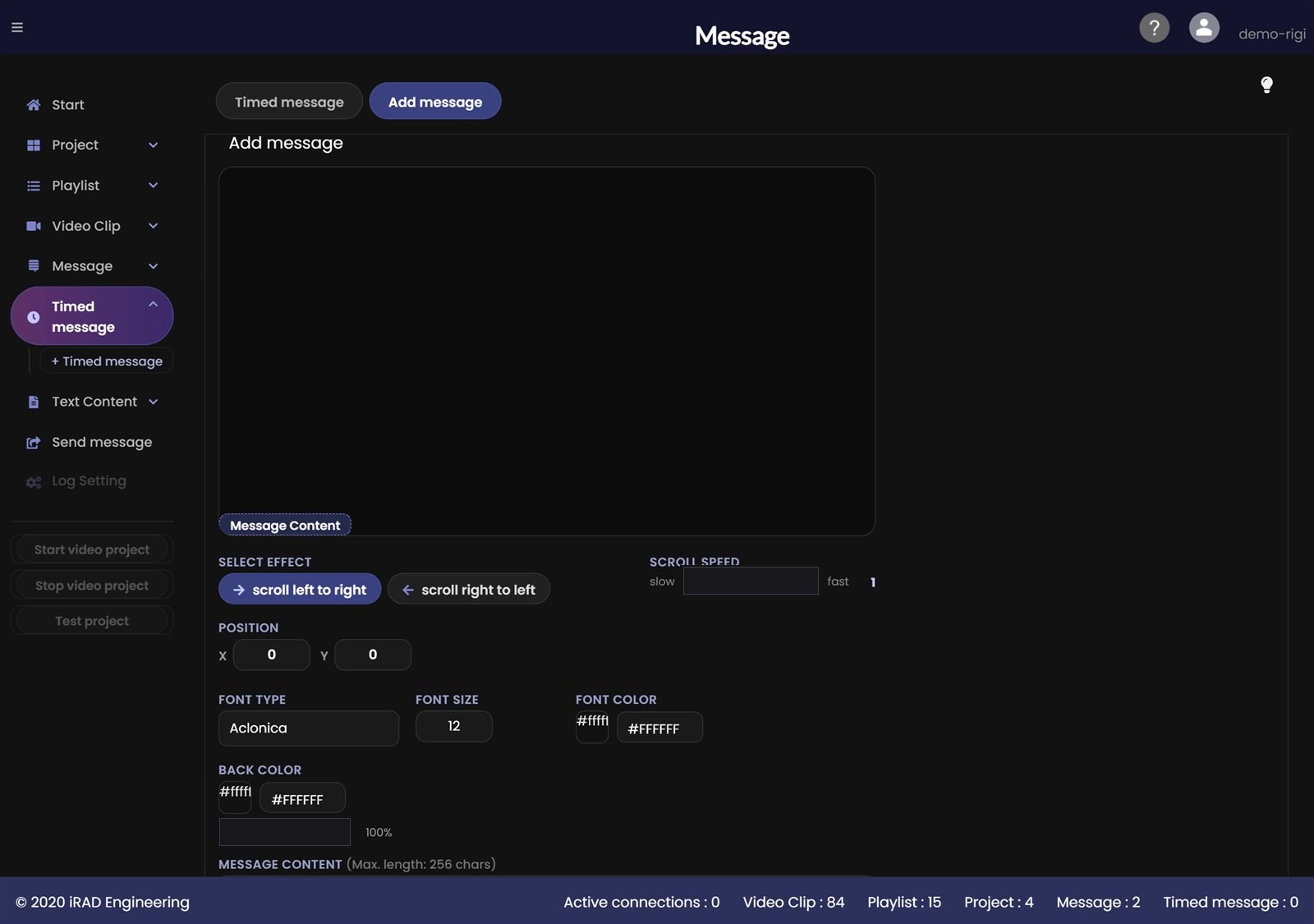Open the help question mark icon

pyautogui.click(x=1154, y=28)
